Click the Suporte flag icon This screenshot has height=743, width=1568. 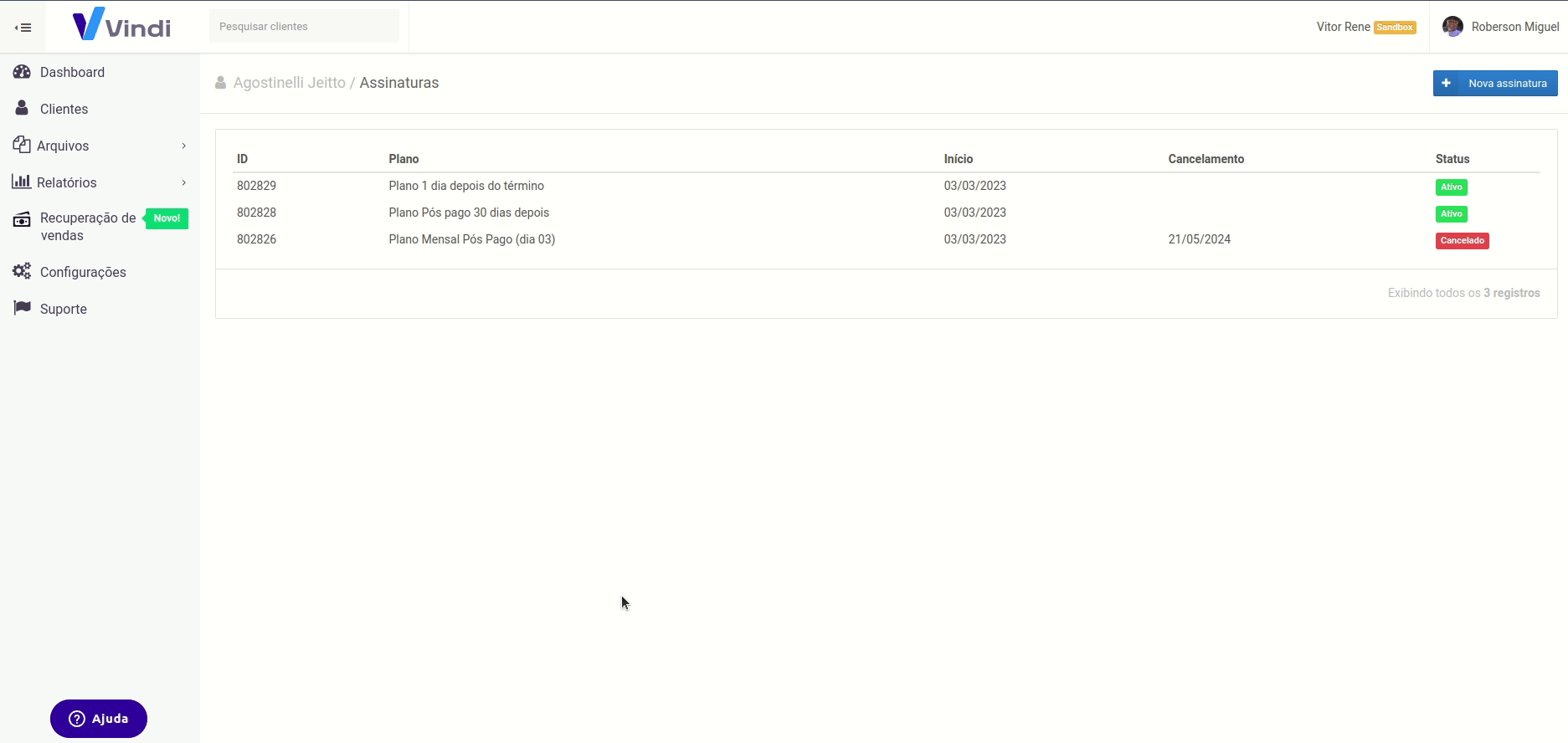(22, 308)
